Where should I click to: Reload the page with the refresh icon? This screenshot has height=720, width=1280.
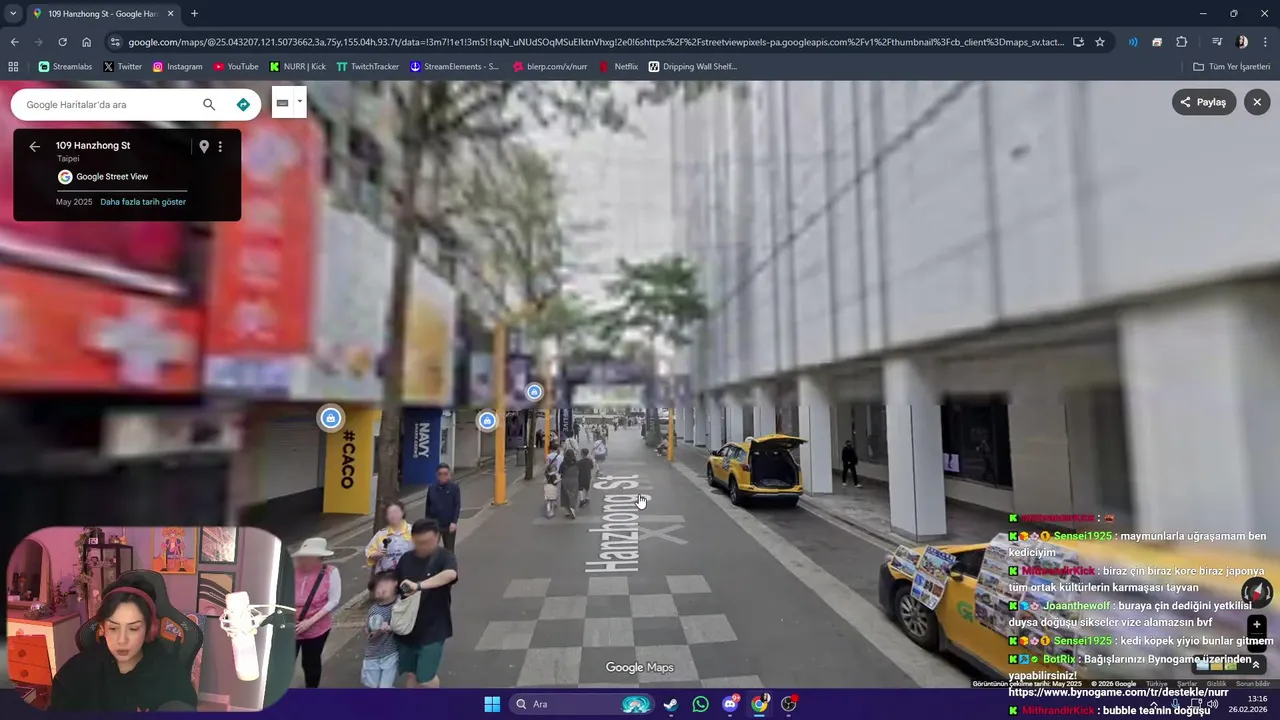(62, 42)
